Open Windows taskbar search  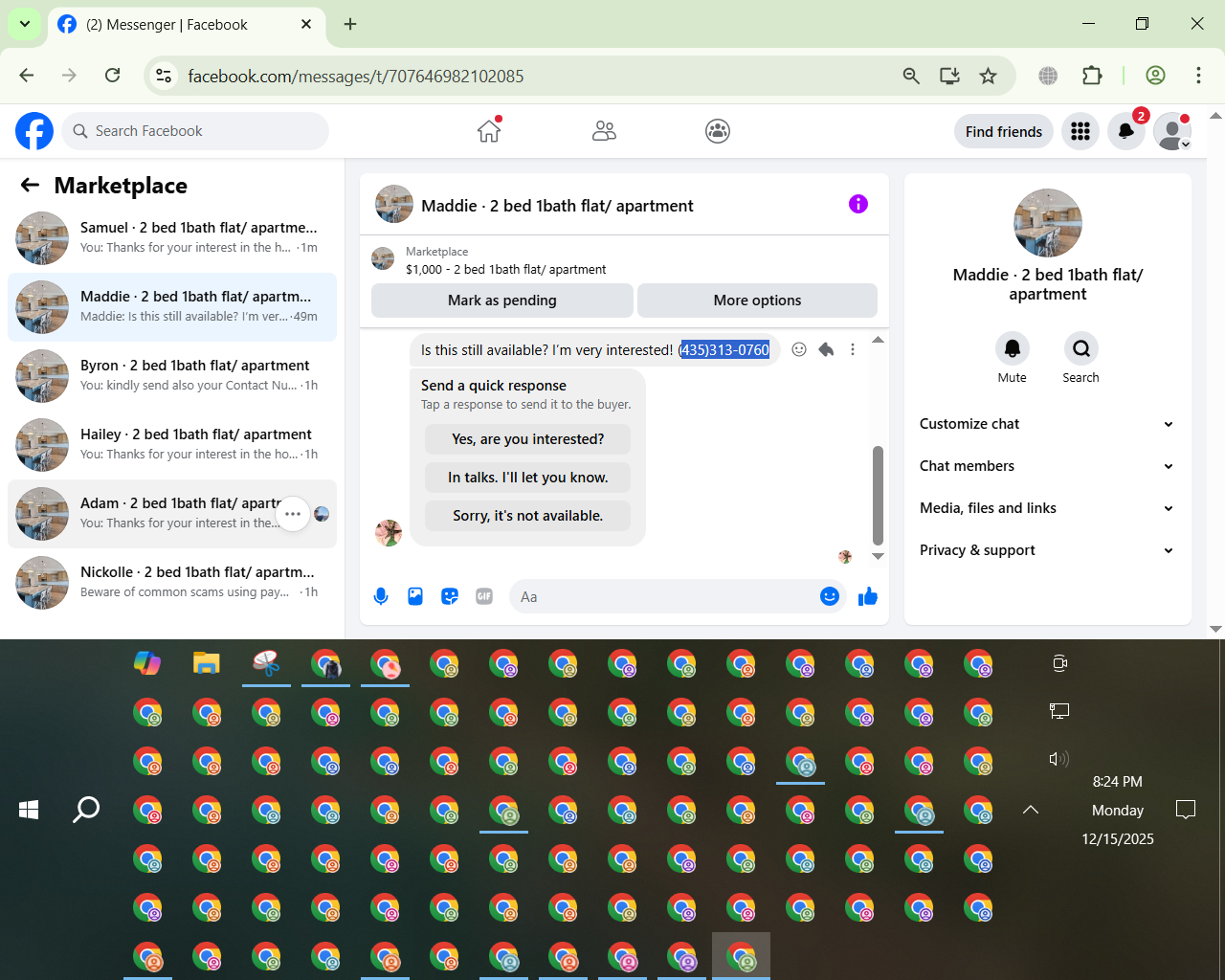click(x=86, y=810)
